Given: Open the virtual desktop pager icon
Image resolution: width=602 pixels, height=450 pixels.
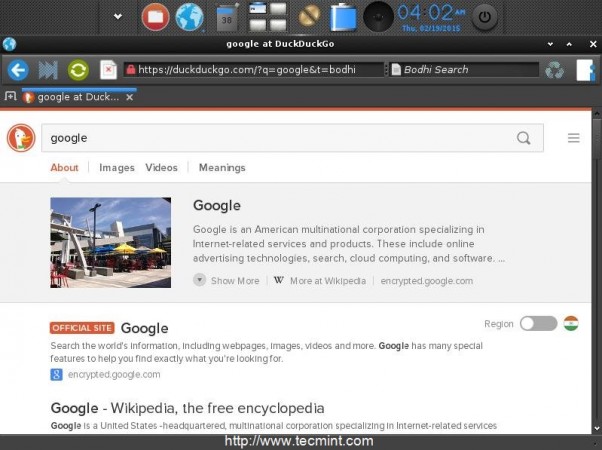Looking at the screenshot, I should coord(267,17).
